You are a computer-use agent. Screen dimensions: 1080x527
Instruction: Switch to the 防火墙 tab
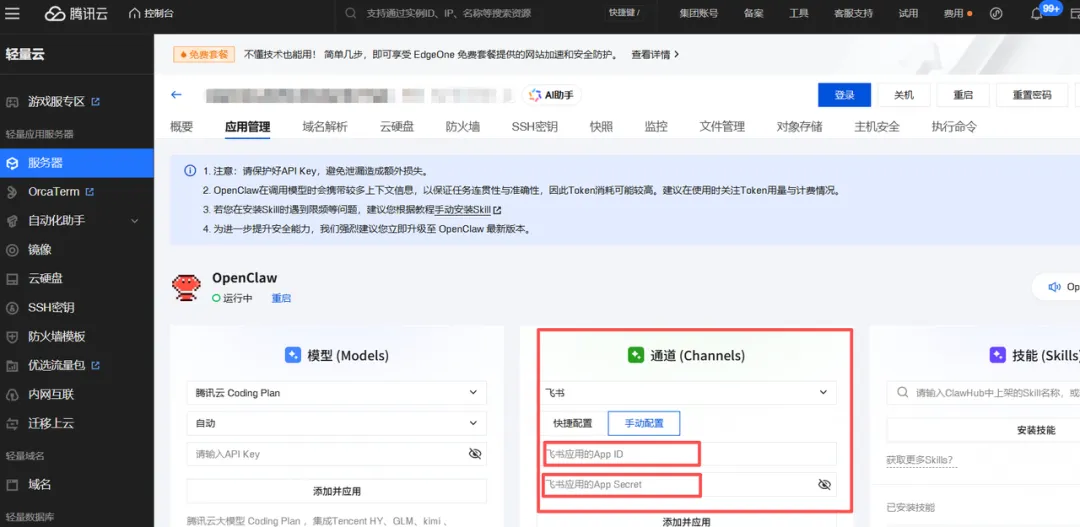(462, 127)
